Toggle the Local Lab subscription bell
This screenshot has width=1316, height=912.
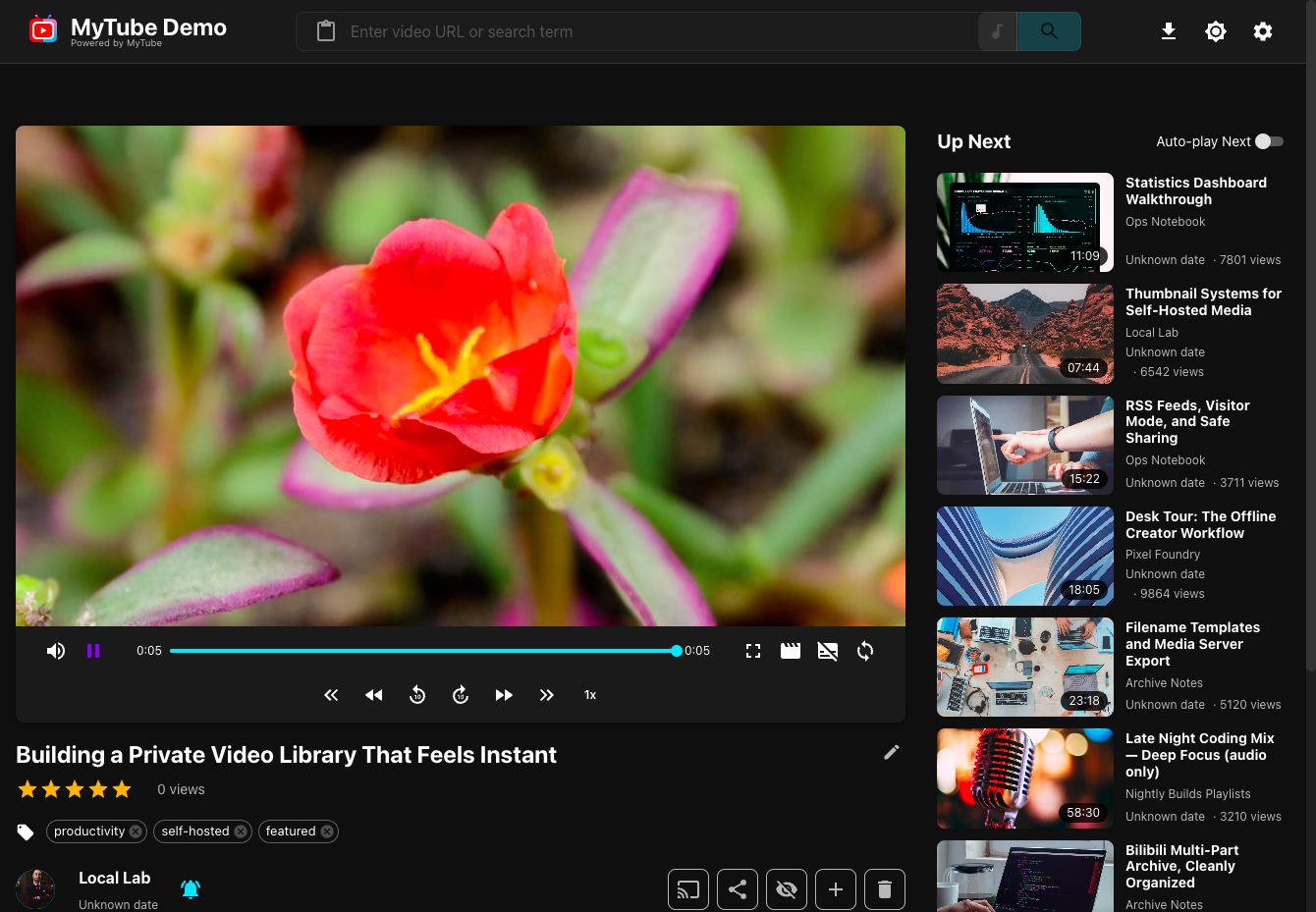coord(191,888)
